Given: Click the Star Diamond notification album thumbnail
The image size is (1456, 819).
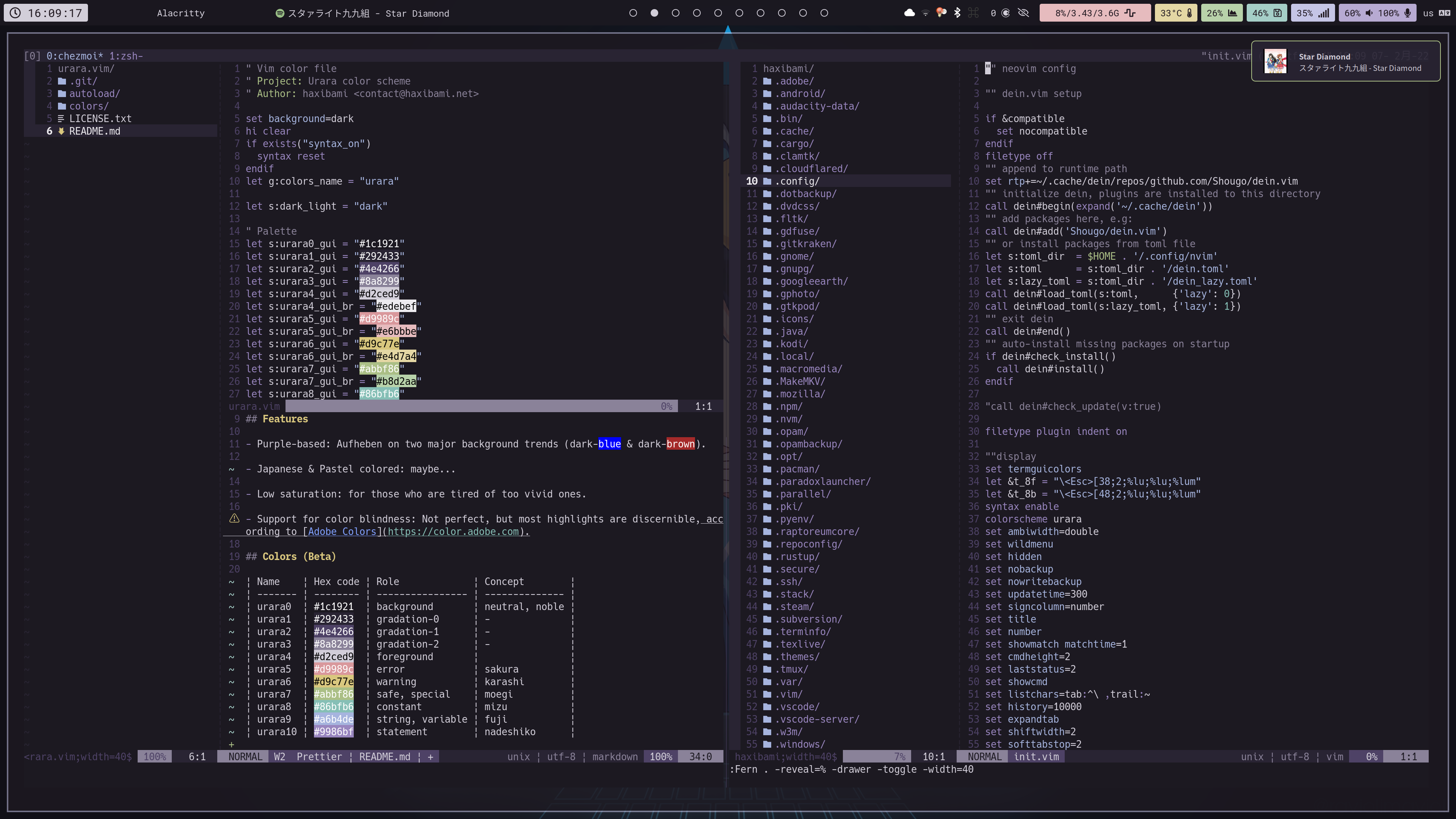Looking at the screenshot, I should (x=1275, y=61).
